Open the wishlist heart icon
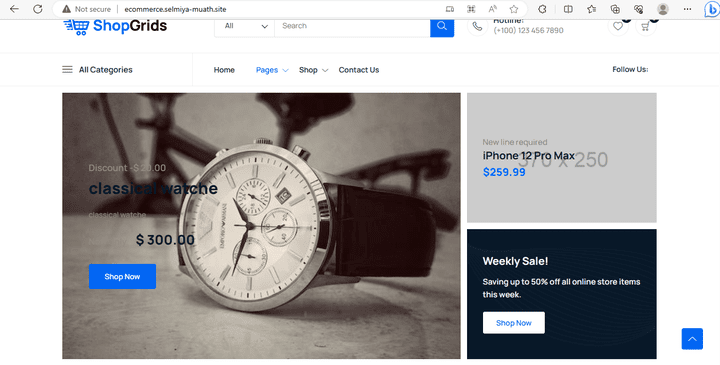 [x=618, y=26]
